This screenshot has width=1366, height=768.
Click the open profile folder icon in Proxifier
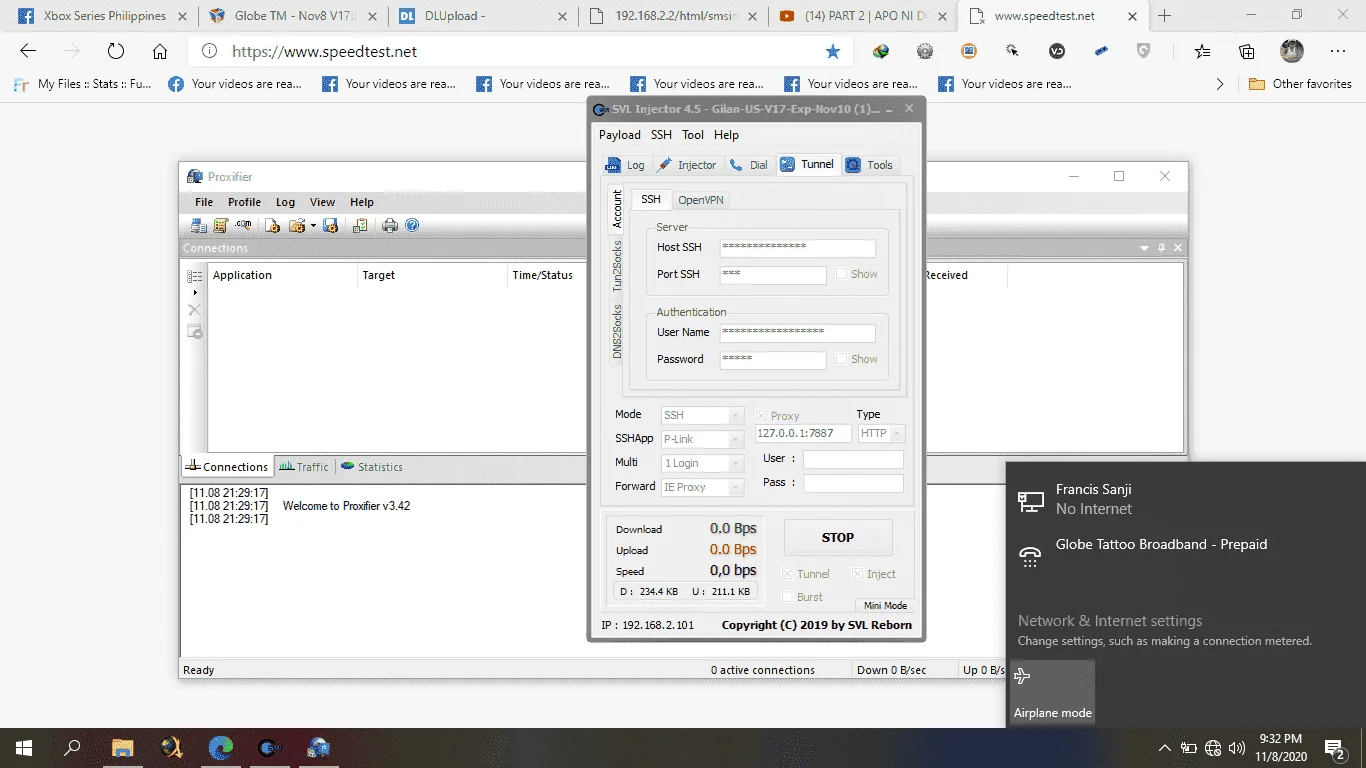point(296,226)
